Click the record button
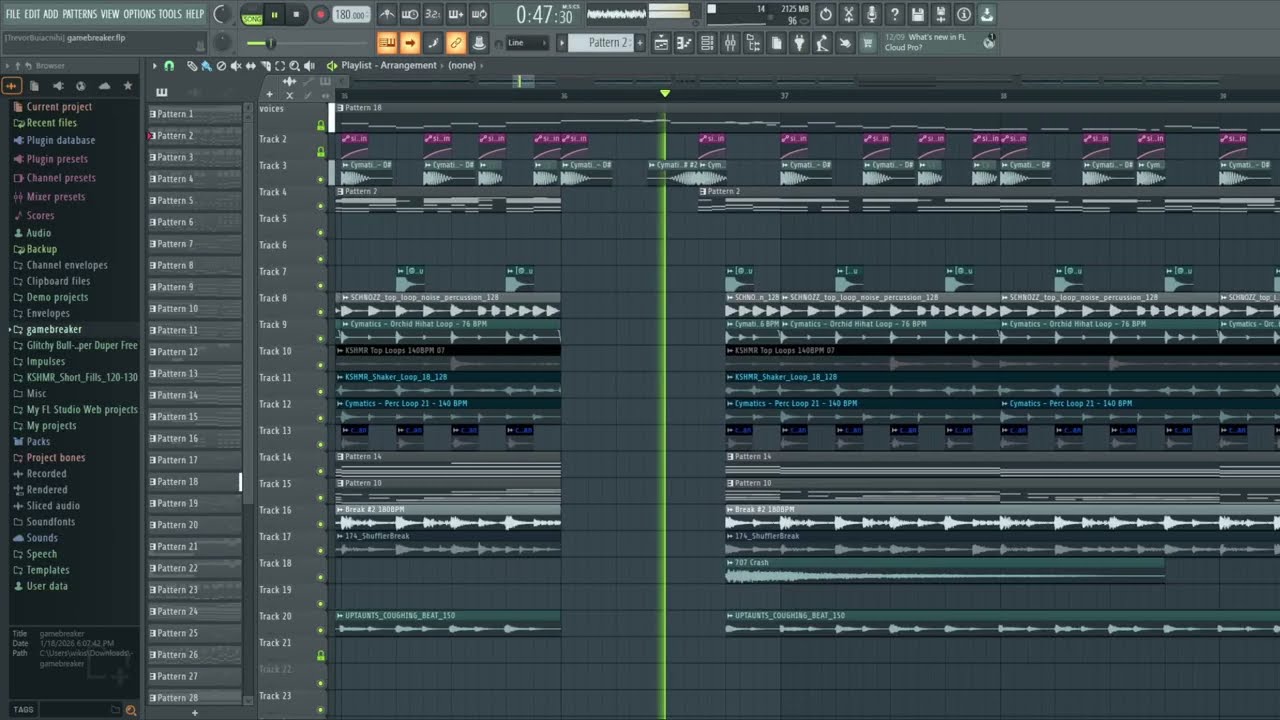Viewport: 1280px width, 720px height. click(x=320, y=15)
